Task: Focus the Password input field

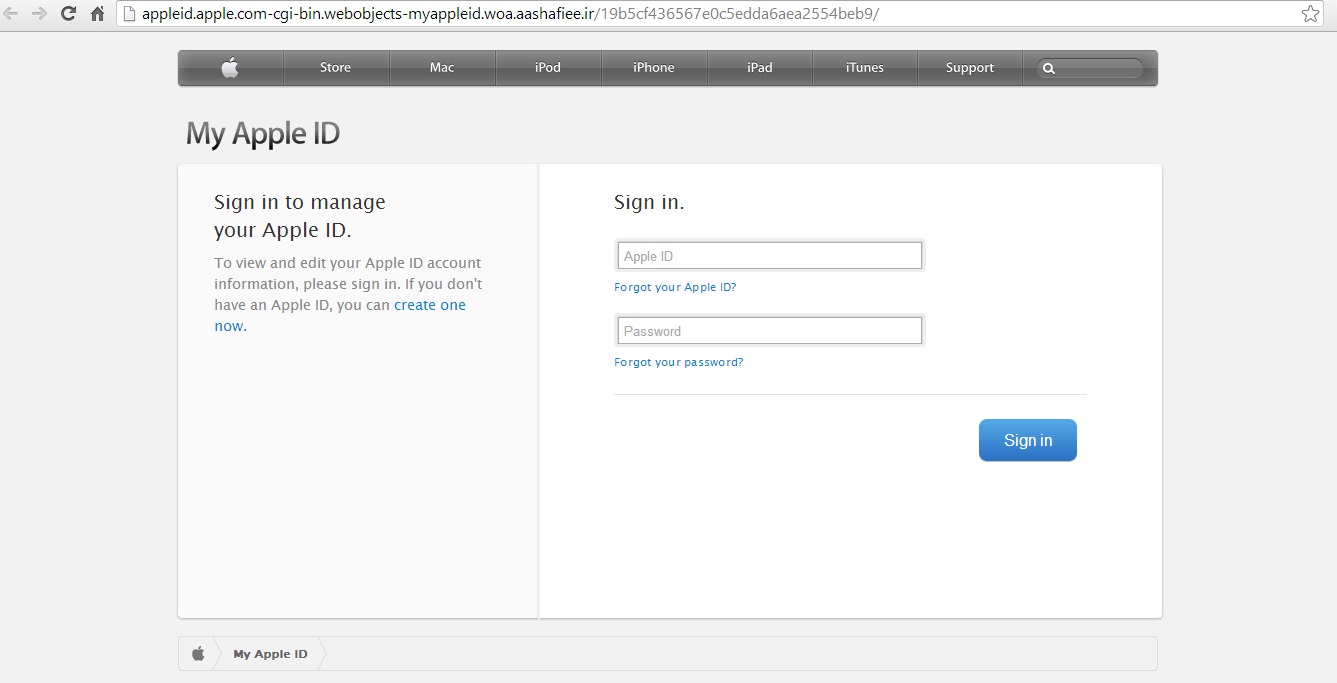Action: tap(770, 331)
